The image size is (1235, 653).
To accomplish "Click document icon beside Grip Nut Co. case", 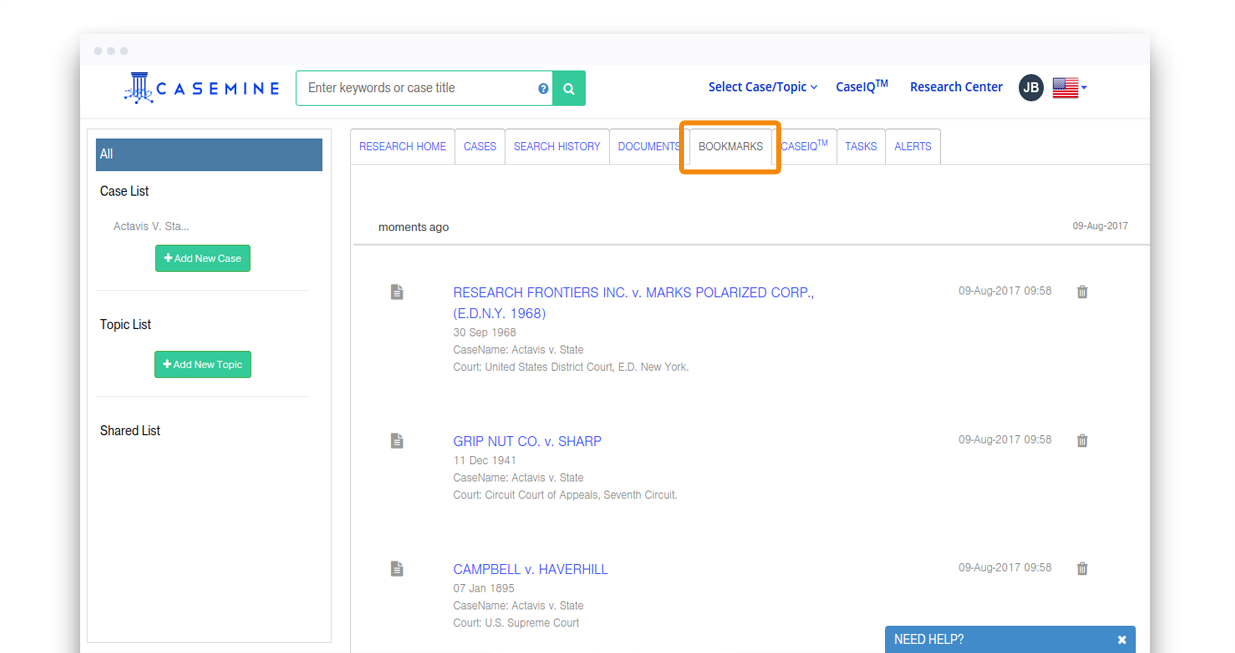I will coord(397,440).
